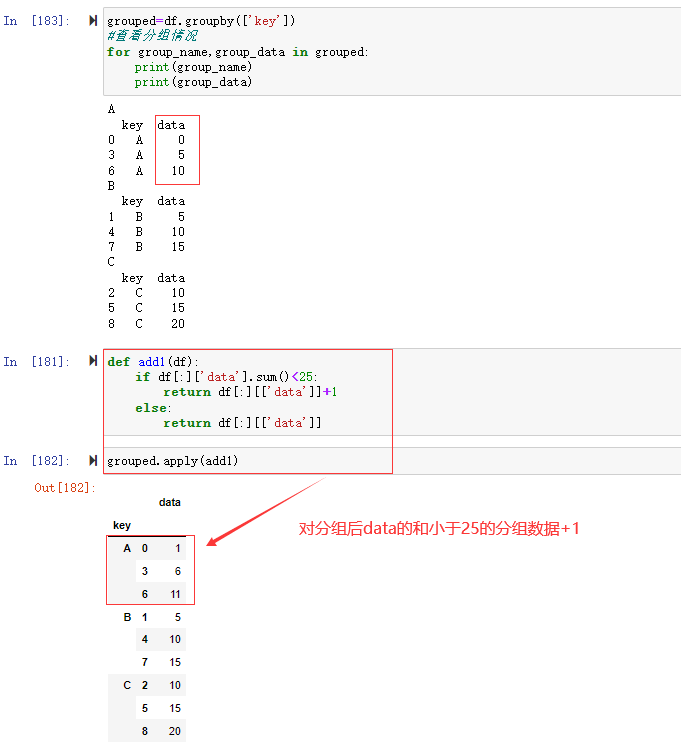Run the grouped.apply(add1) cell
The width and height of the screenshot is (681, 745).
tap(93, 461)
